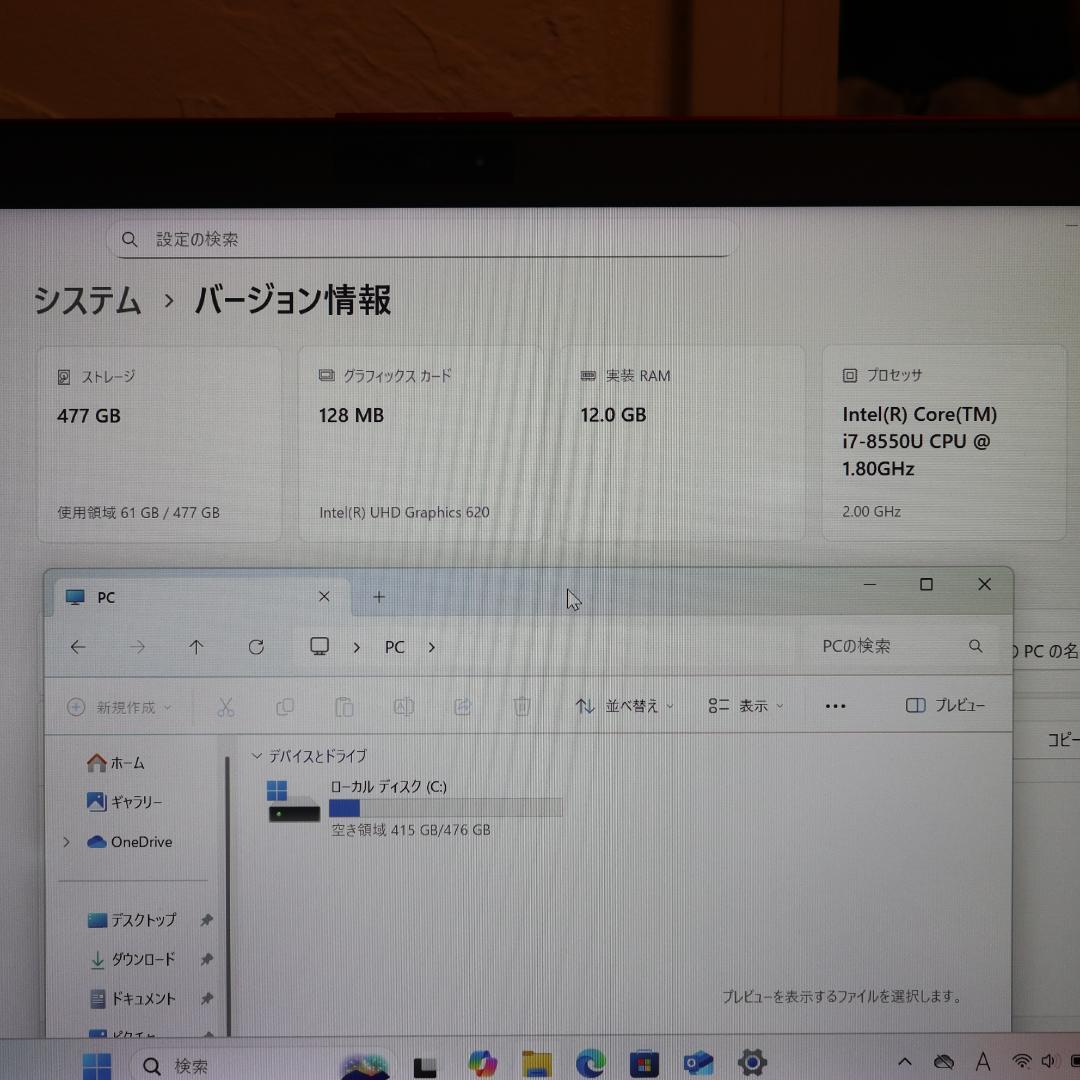This screenshot has height=1080, width=1080.
Task: Select the Paste icon
Action: point(344,706)
